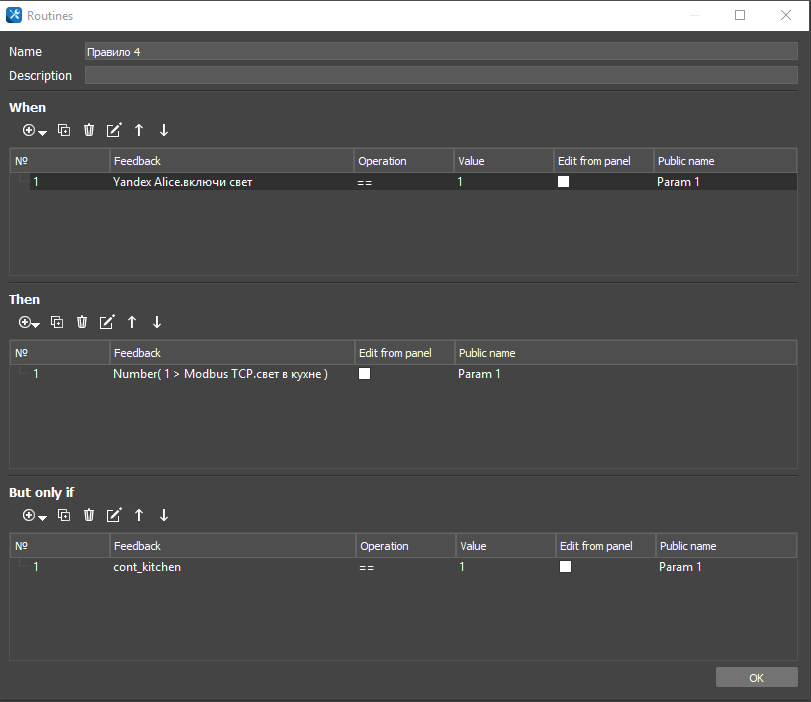Move the Then action up with arrow
Image resolution: width=811 pixels, height=702 pixels.
pos(132,322)
